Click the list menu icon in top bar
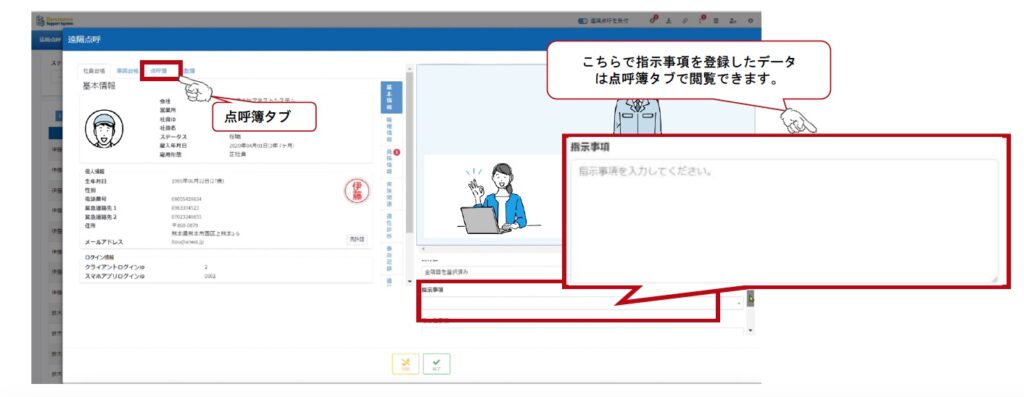Viewport: 1024px width, 397px height. point(716,21)
